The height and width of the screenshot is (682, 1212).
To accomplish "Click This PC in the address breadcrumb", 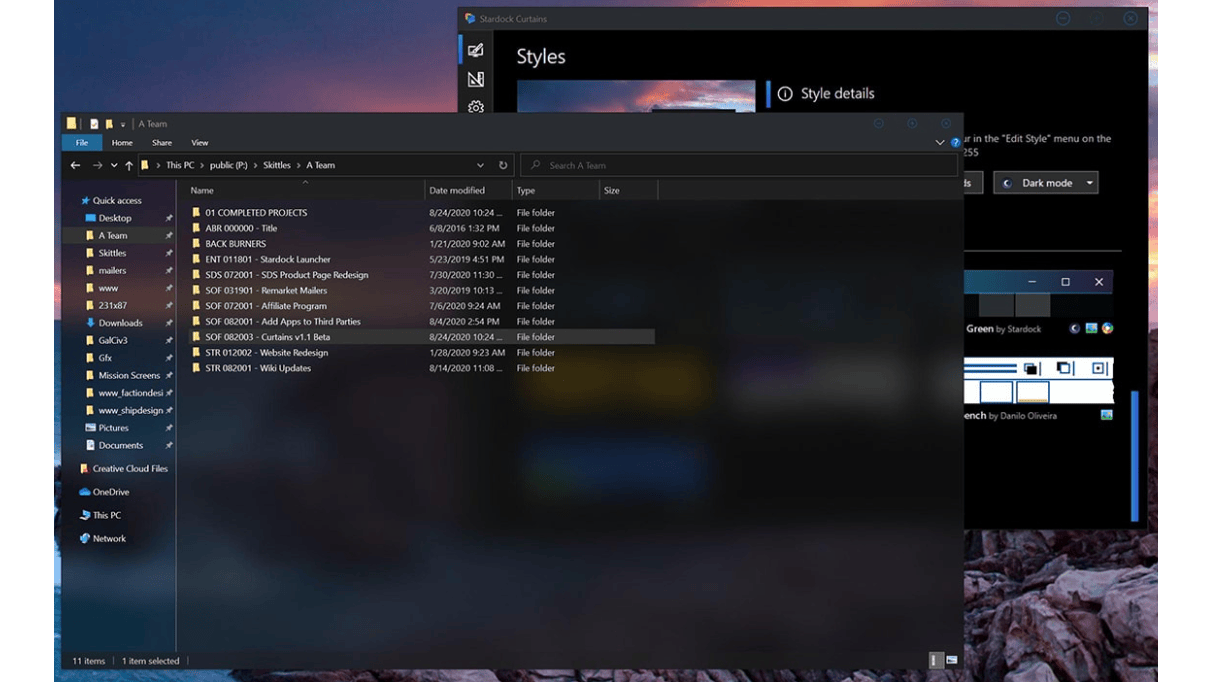I will (180, 165).
